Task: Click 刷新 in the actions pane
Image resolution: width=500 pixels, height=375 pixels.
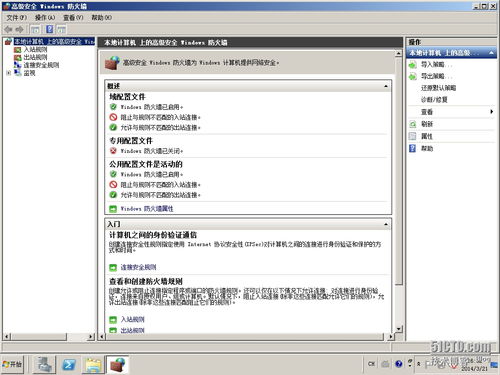Action: coord(427,124)
